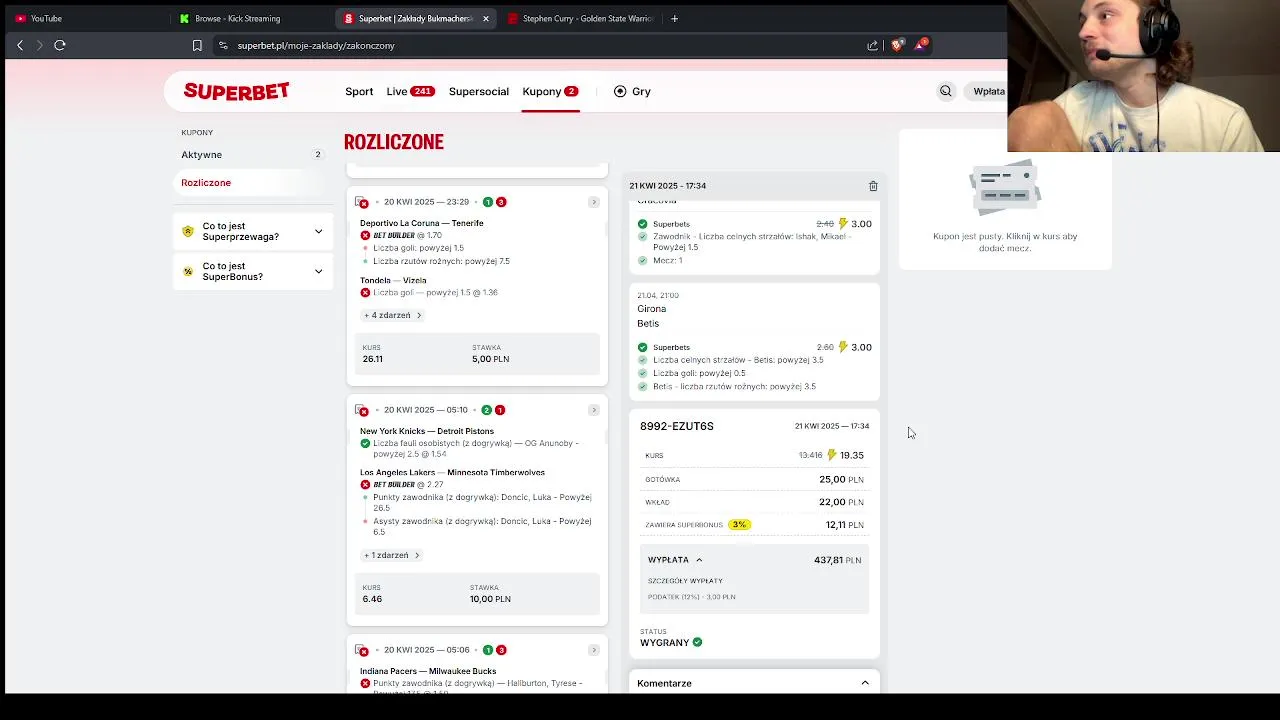
Task: Open the Gry games section
Action: tap(632, 91)
